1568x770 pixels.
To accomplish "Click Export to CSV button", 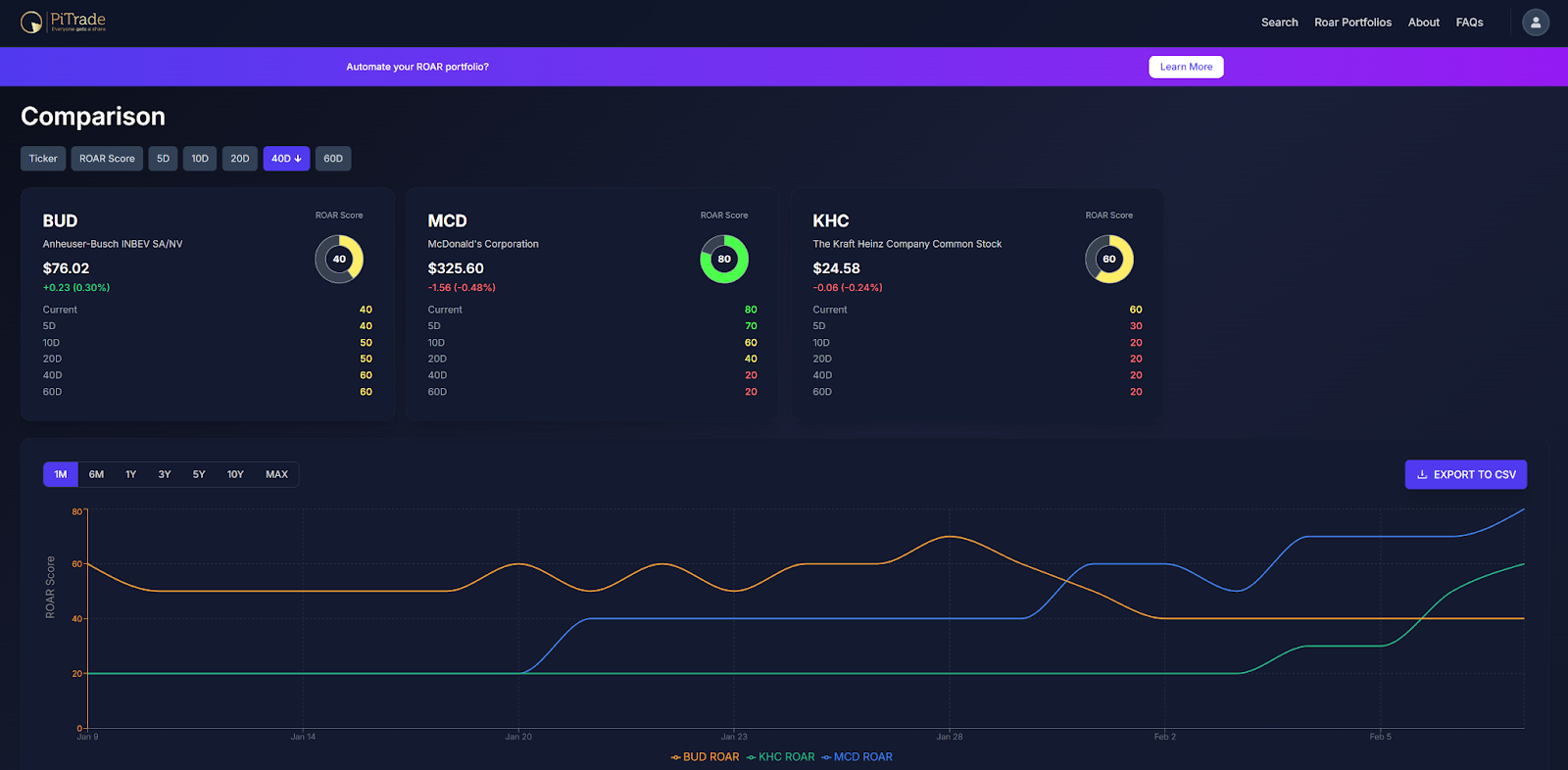I will [x=1465, y=475].
